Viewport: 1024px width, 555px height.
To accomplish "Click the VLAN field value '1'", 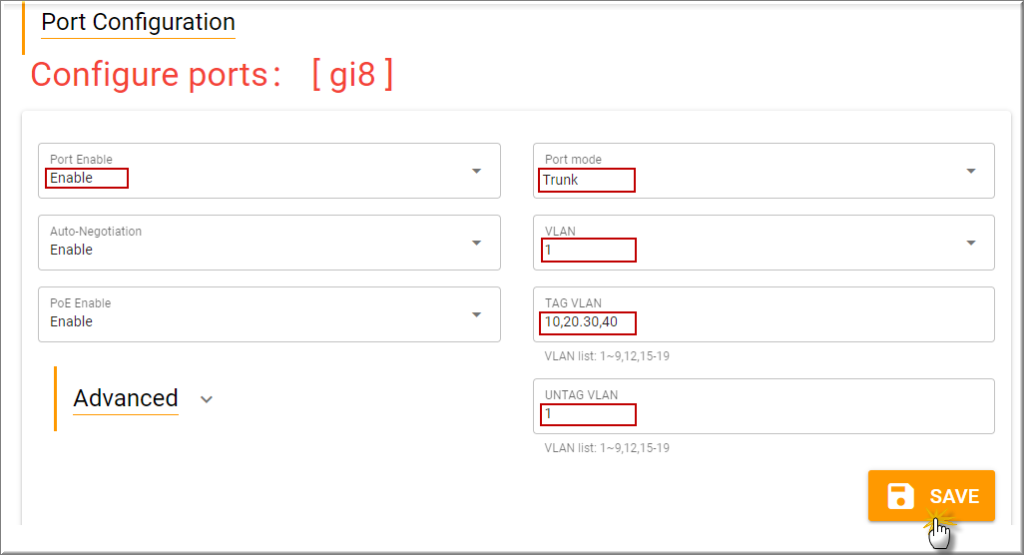I will (549, 250).
